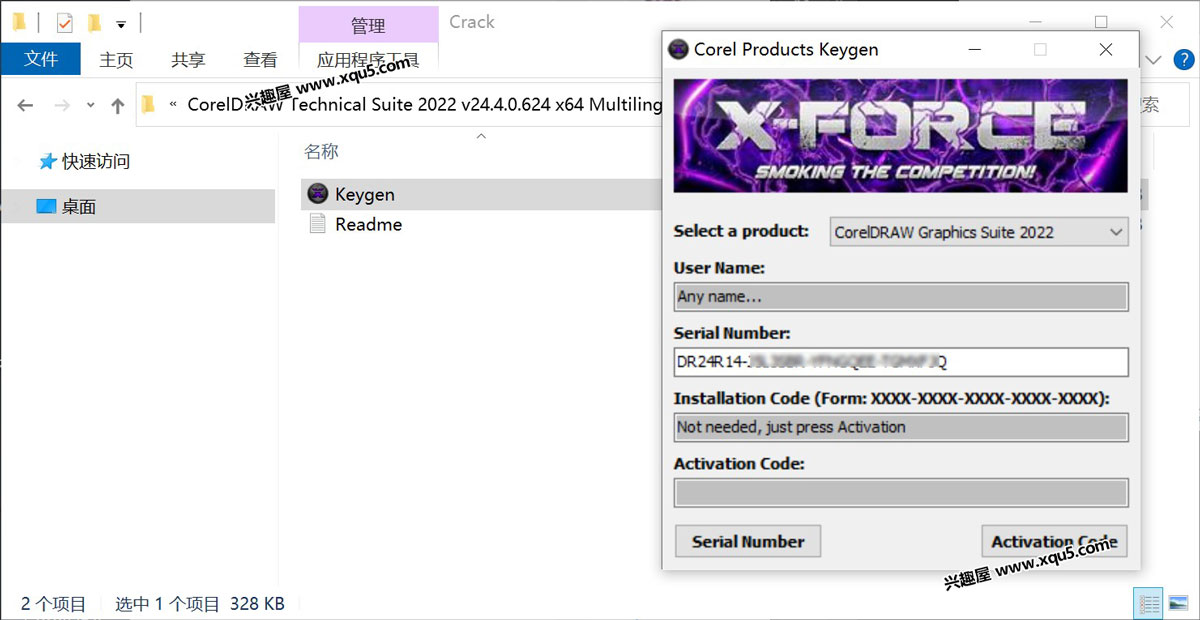
Task: Go back with the Explorer back arrow
Action: coord(26,105)
